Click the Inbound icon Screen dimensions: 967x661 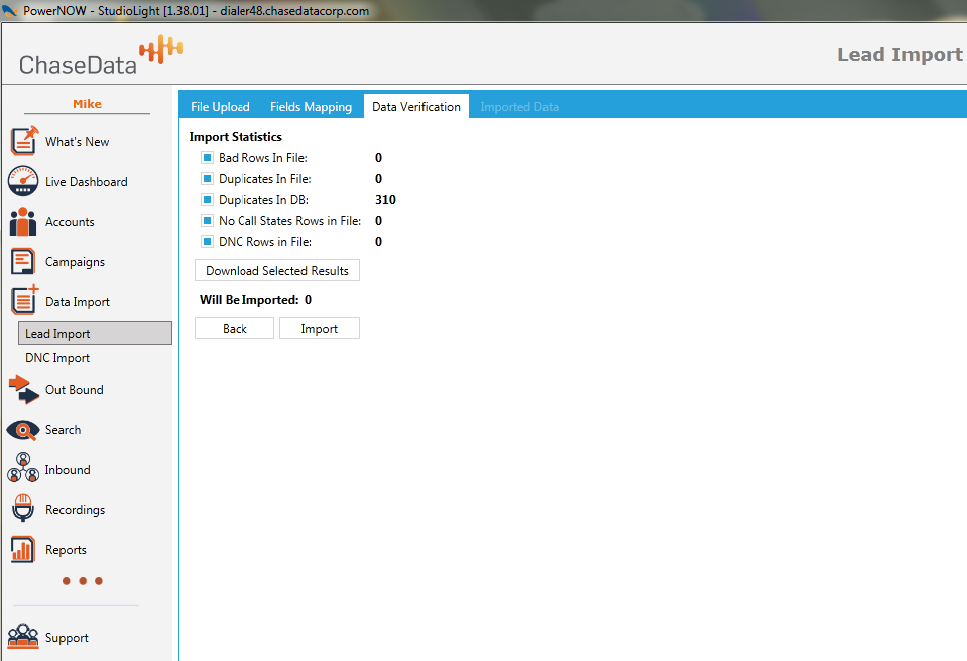pyautogui.click(x=23, y=469)
